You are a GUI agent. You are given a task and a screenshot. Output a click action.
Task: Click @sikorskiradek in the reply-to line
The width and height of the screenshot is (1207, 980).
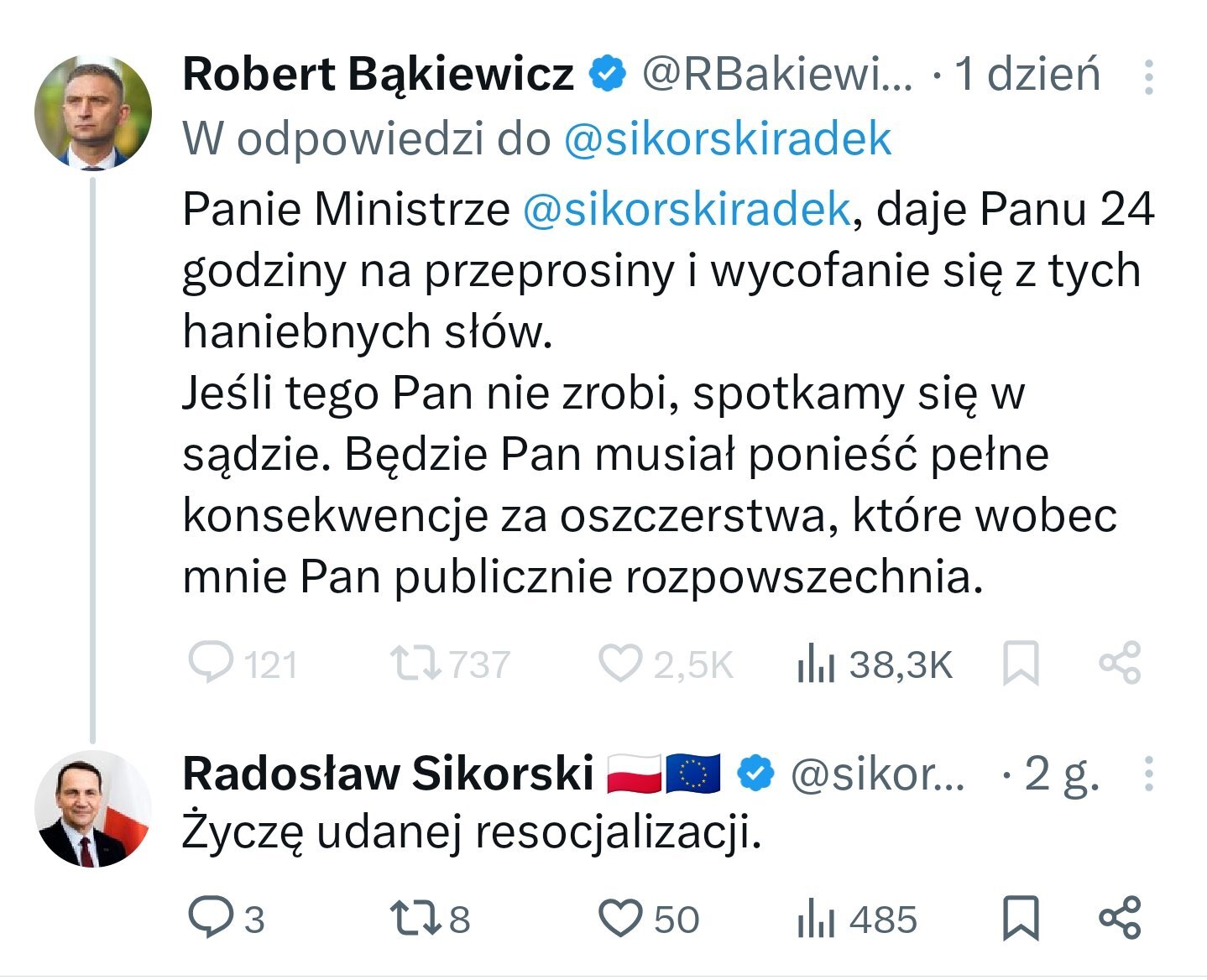[727, 139]
